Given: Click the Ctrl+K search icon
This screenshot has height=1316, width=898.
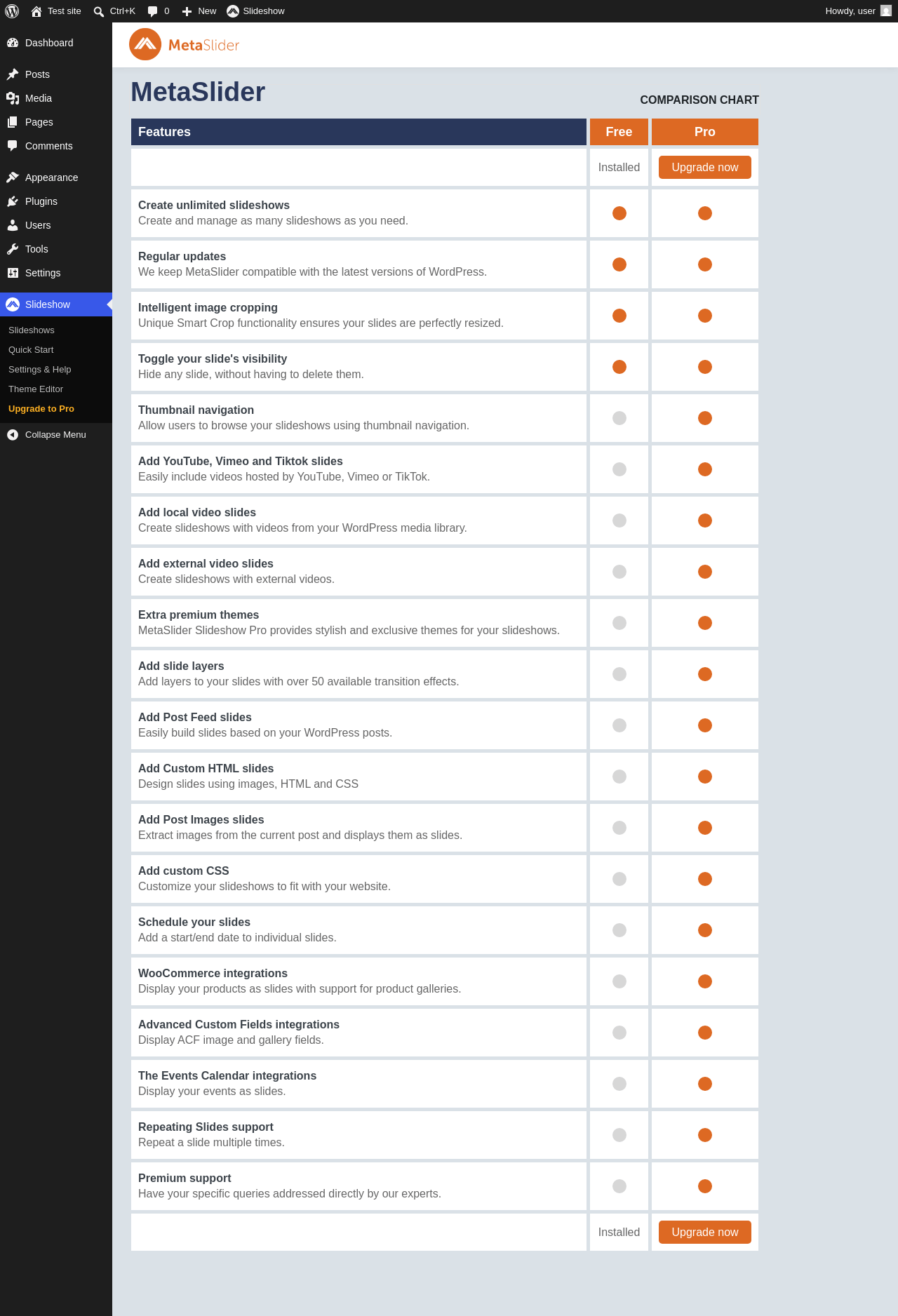Looking at the screenshot, I should (99, 11).
